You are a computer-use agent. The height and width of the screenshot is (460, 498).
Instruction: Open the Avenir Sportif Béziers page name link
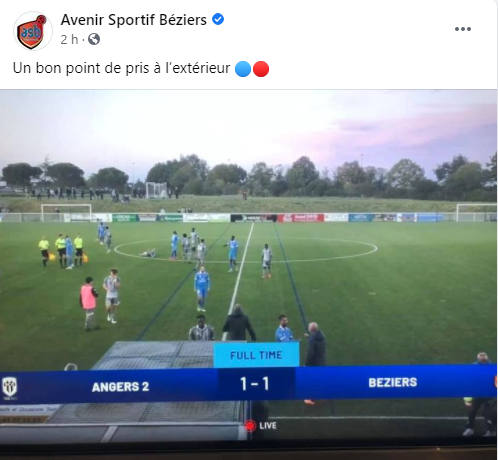[x=134, y=20]
